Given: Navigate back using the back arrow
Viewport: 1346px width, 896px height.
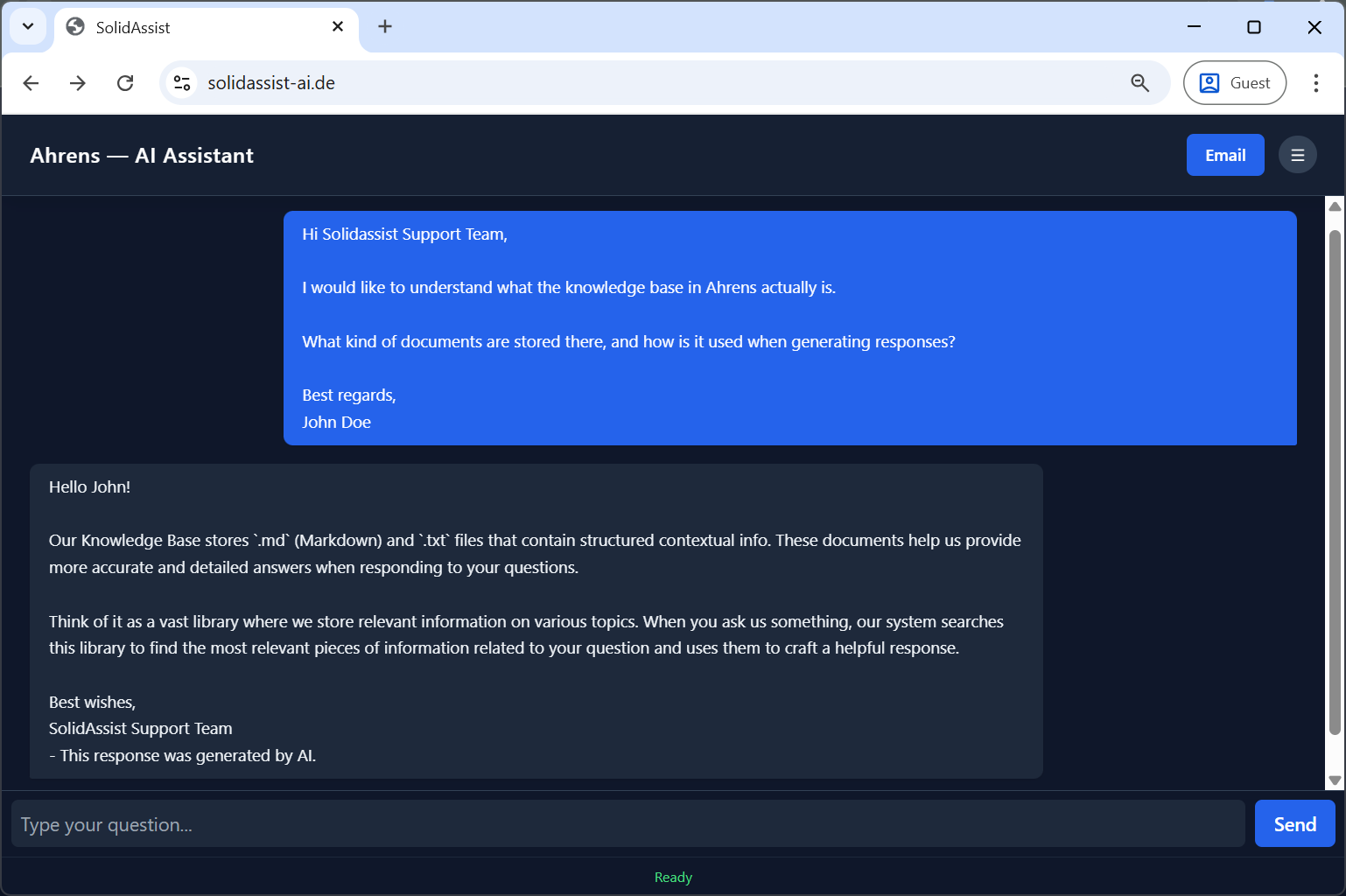Looking at the screenshot, I should [32, 82].
